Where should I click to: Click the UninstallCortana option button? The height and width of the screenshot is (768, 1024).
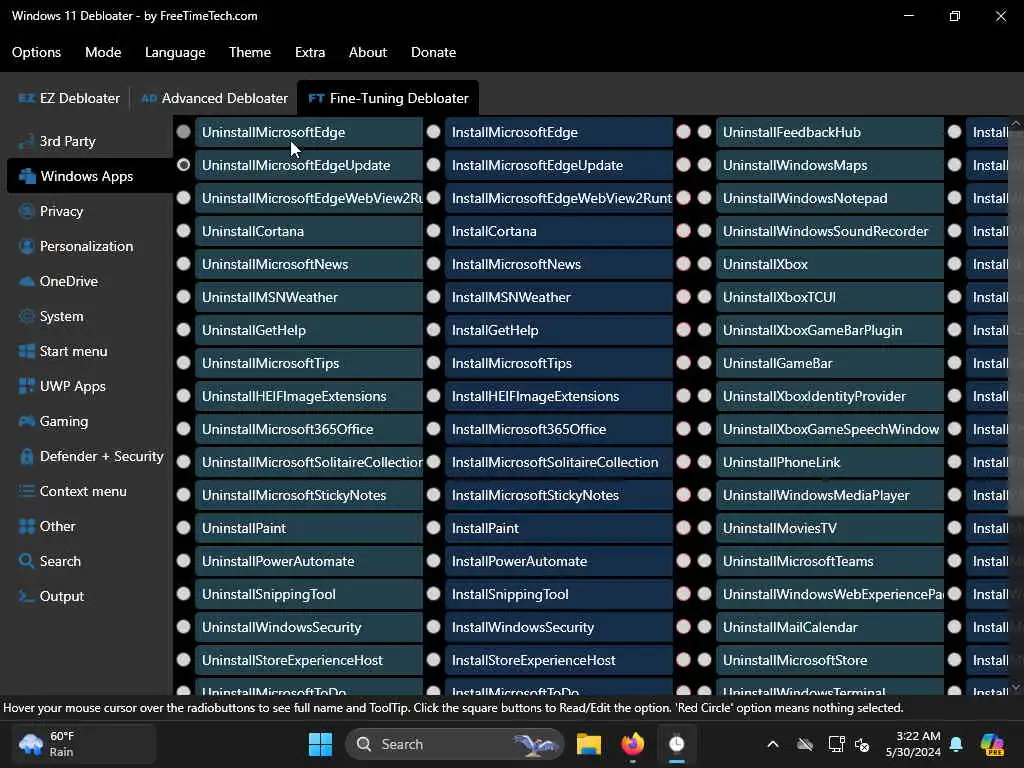pyautogui.click(x=309, y=231)
